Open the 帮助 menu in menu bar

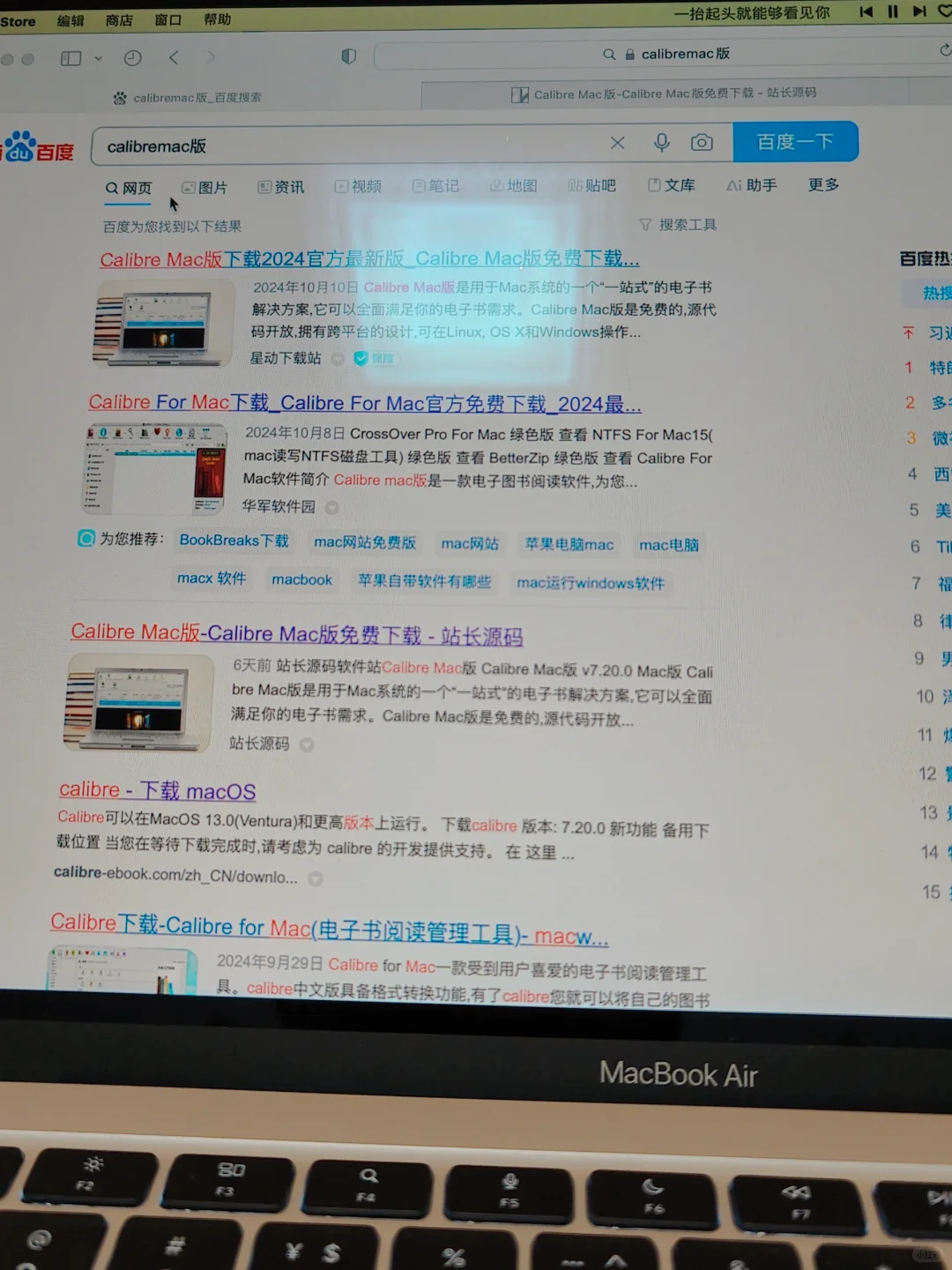coord(217,19)
